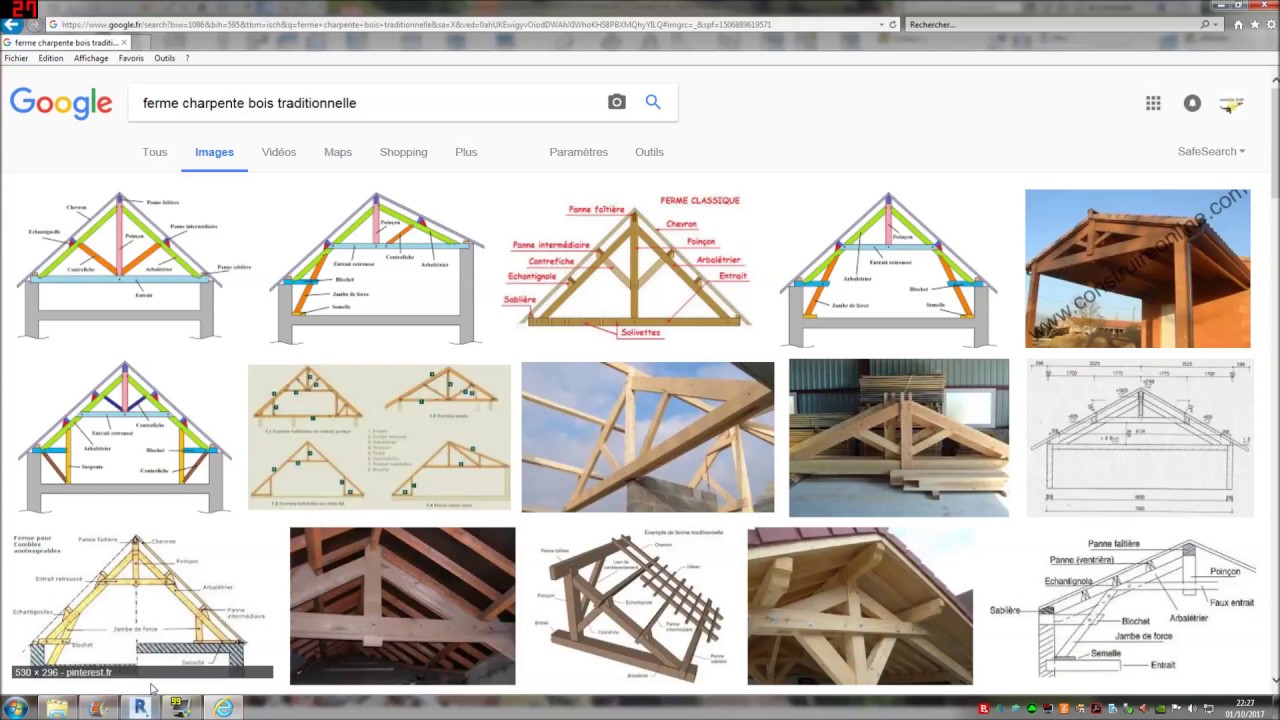Image resolution: width=1280 pixels, height=720 pixels.
Task: Go back with the browser back arrow
Action: coord(12,24)
